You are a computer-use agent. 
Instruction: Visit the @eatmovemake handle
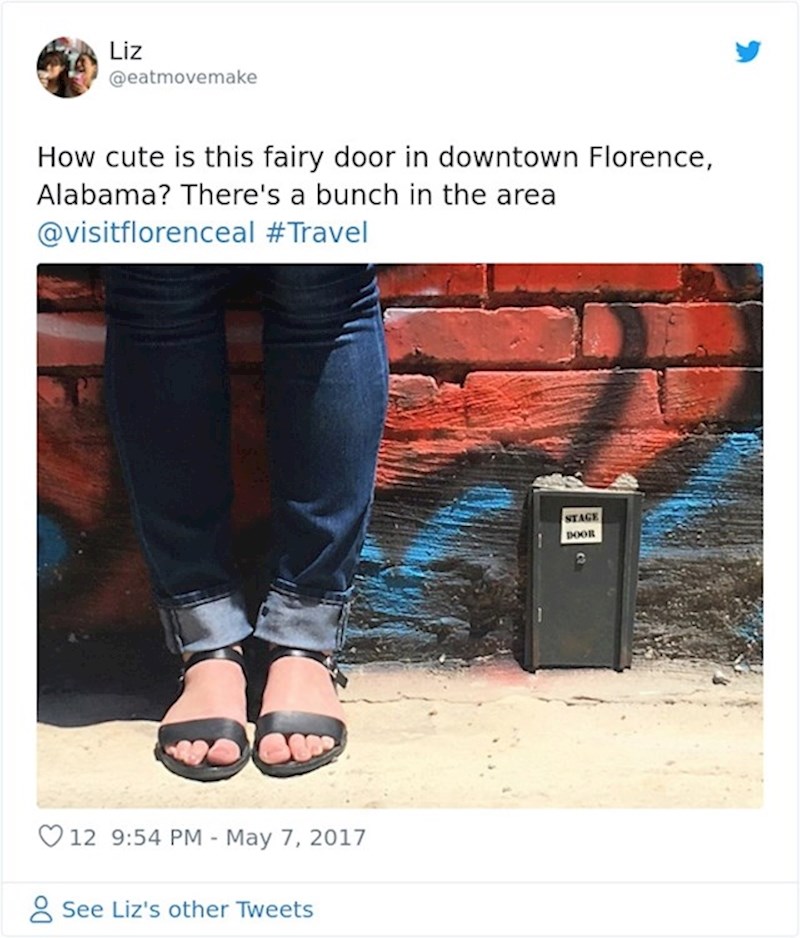pos(183,77)
